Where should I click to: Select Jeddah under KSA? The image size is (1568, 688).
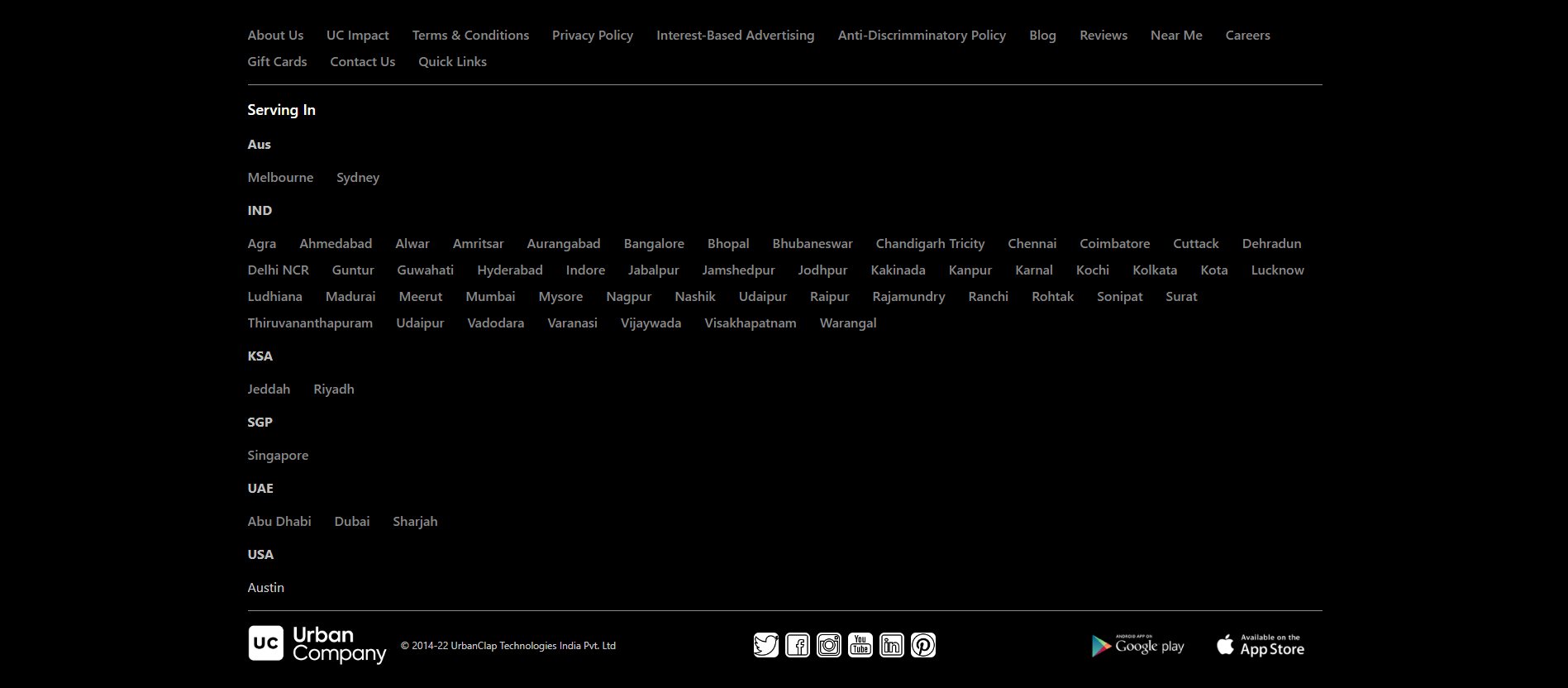[269, 389]
